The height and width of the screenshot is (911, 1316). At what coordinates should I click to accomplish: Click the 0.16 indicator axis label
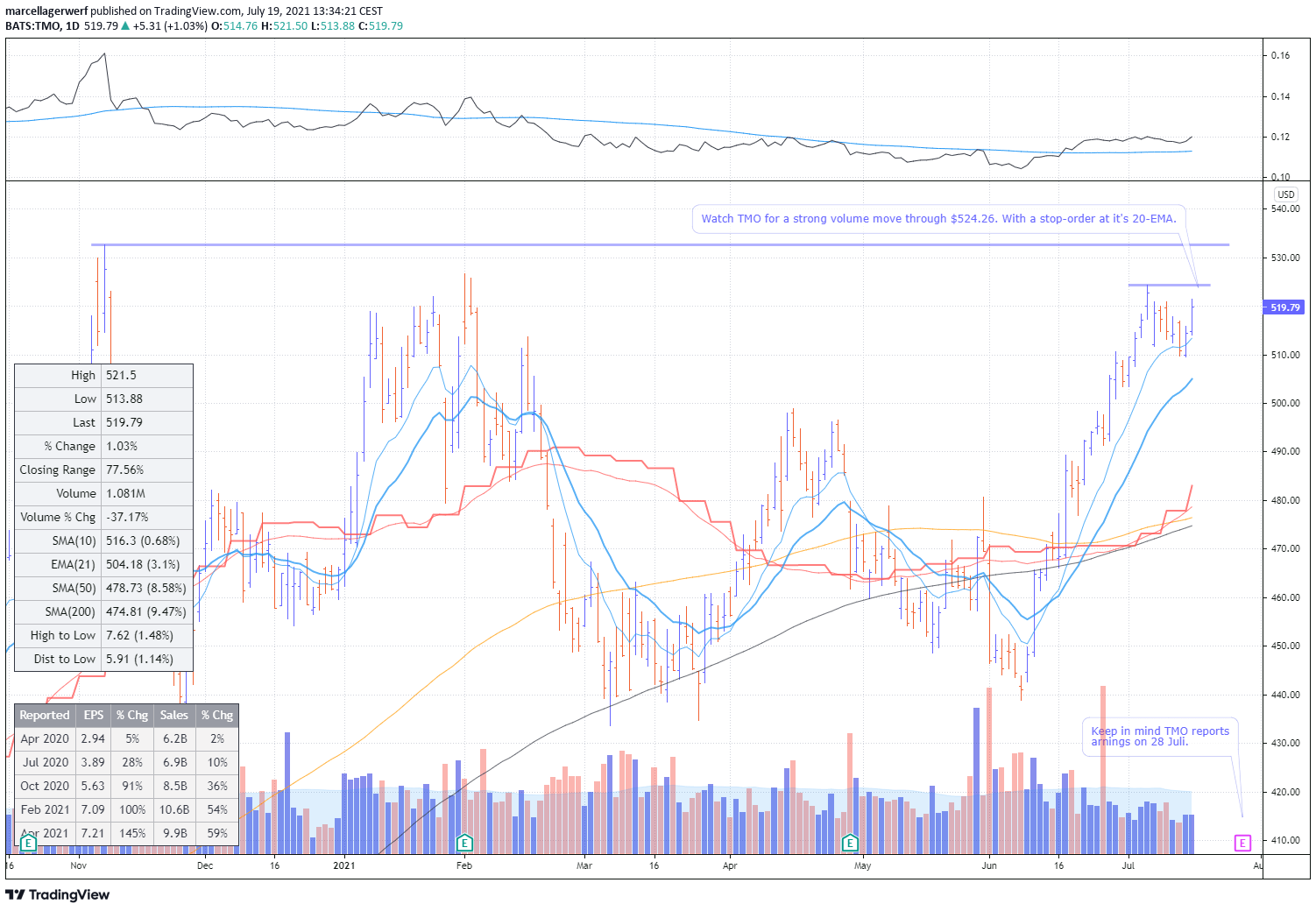[x=1280, y=55]
